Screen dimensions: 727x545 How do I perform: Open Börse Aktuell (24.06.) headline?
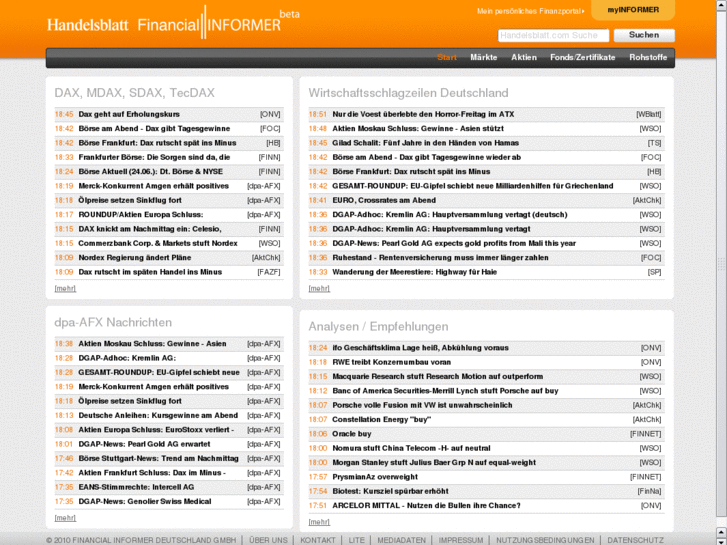click(x=150, y=172)
